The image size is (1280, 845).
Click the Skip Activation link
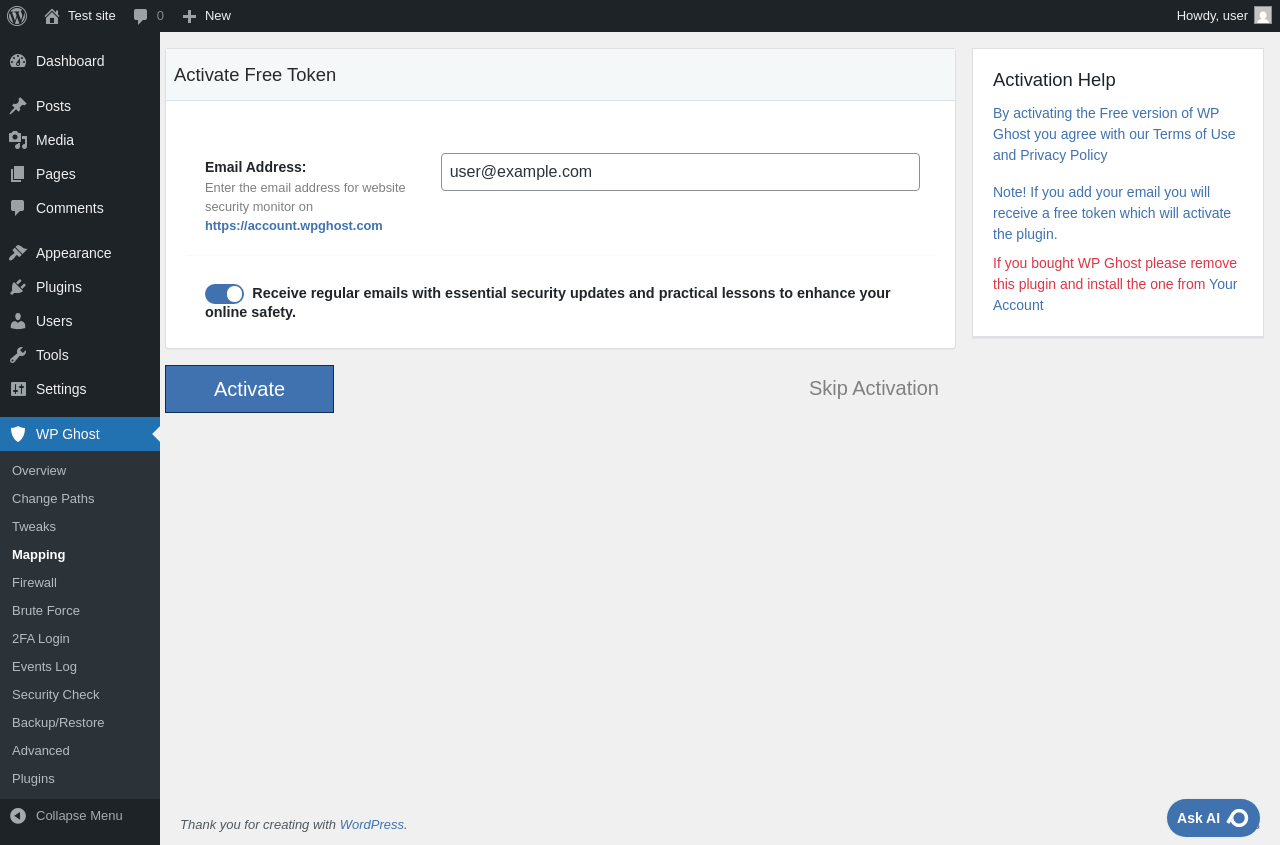[x=873, y=388]
